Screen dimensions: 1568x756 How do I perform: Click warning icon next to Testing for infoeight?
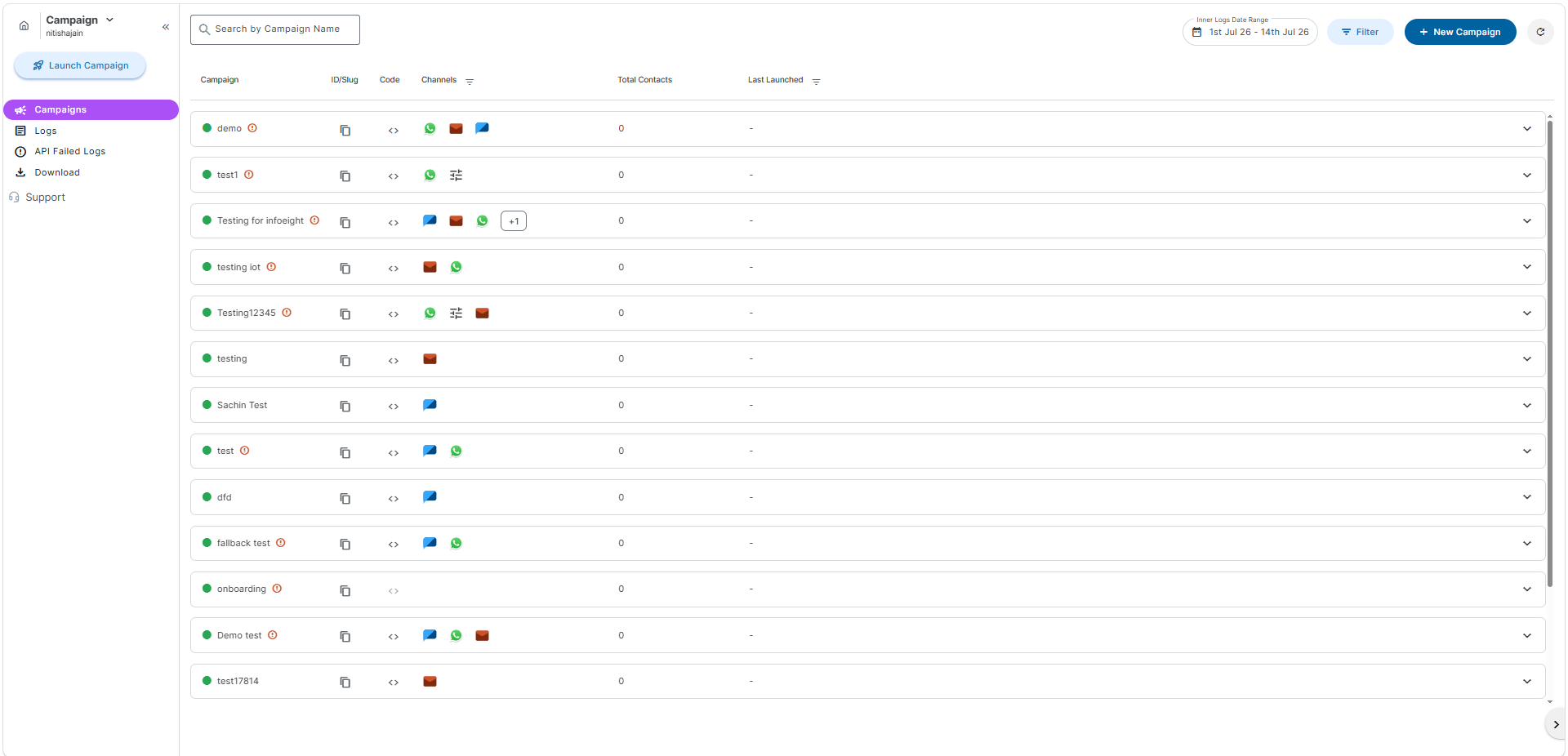point(314,220)
